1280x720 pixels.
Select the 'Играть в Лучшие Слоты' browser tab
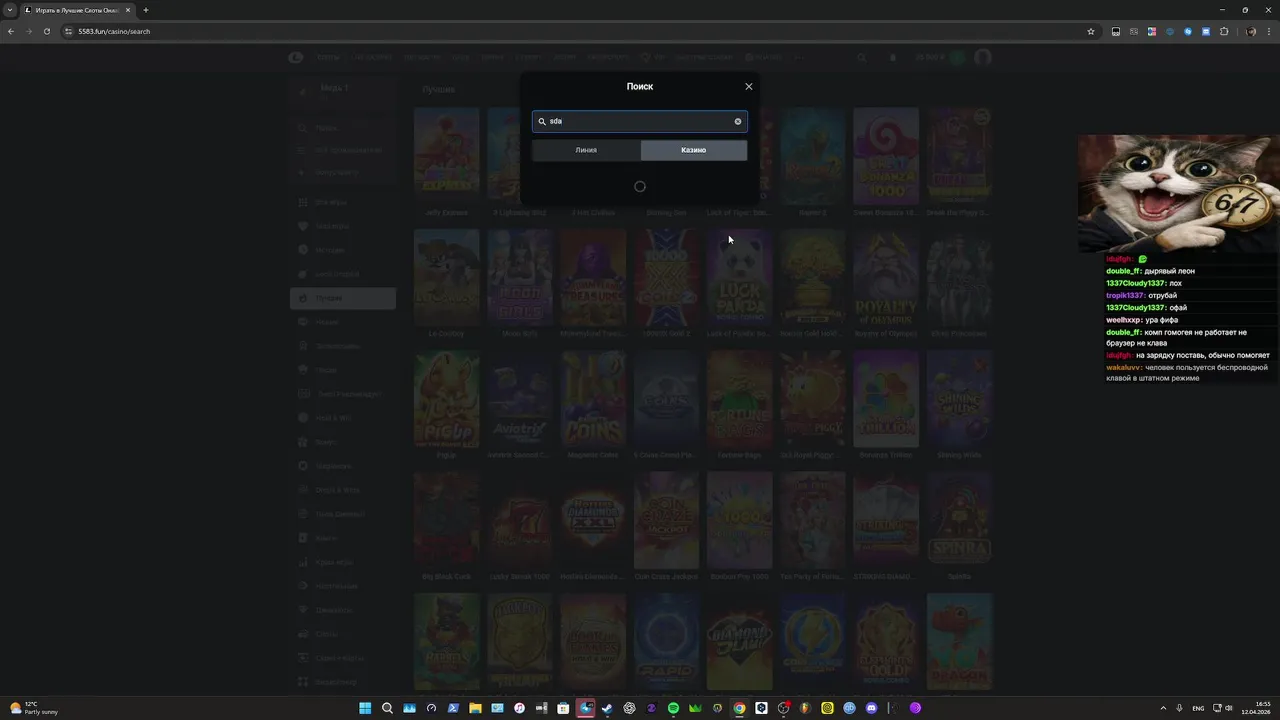[x=77, y=10]
